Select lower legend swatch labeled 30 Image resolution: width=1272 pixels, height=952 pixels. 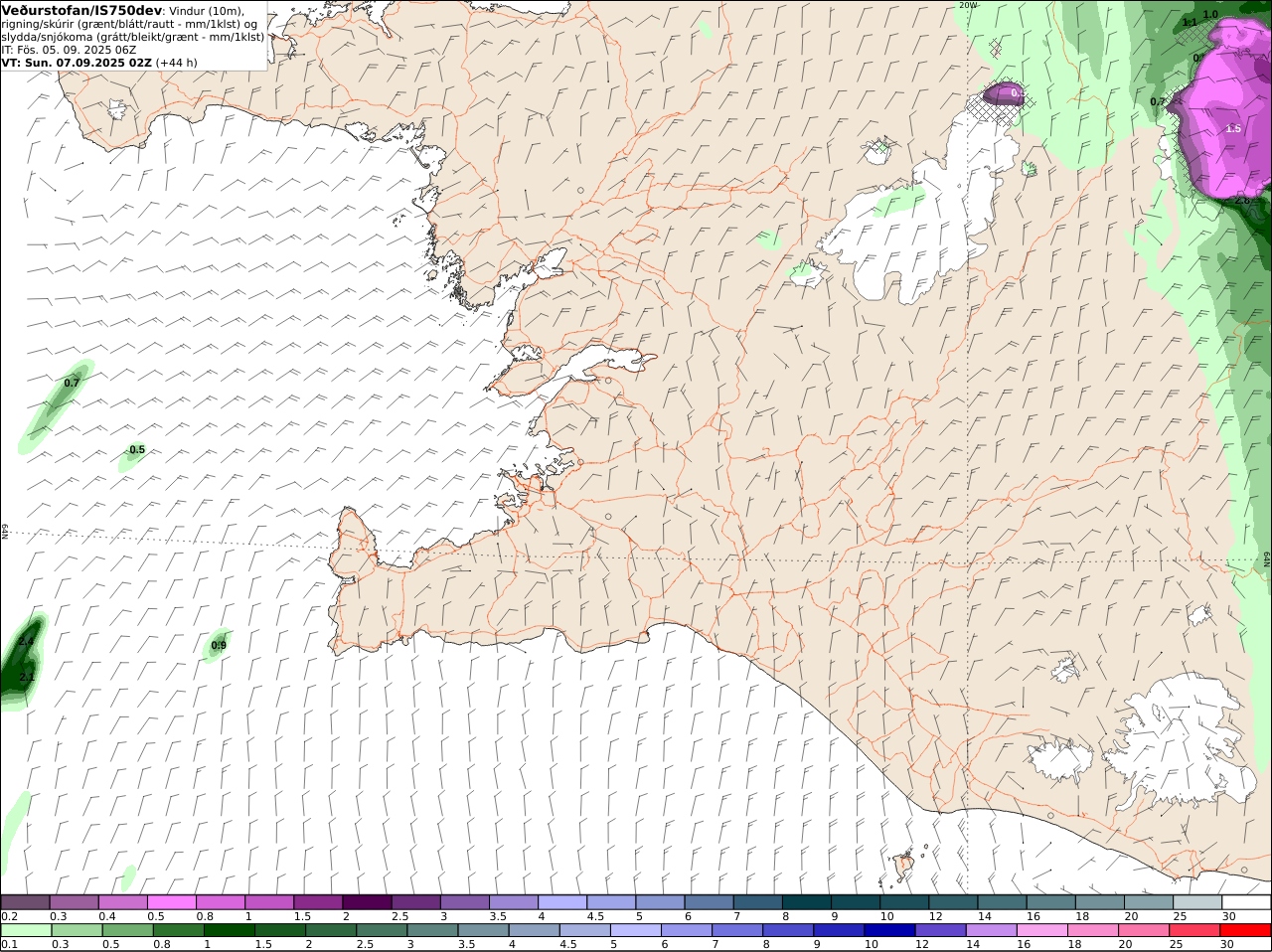(1246, 930)
